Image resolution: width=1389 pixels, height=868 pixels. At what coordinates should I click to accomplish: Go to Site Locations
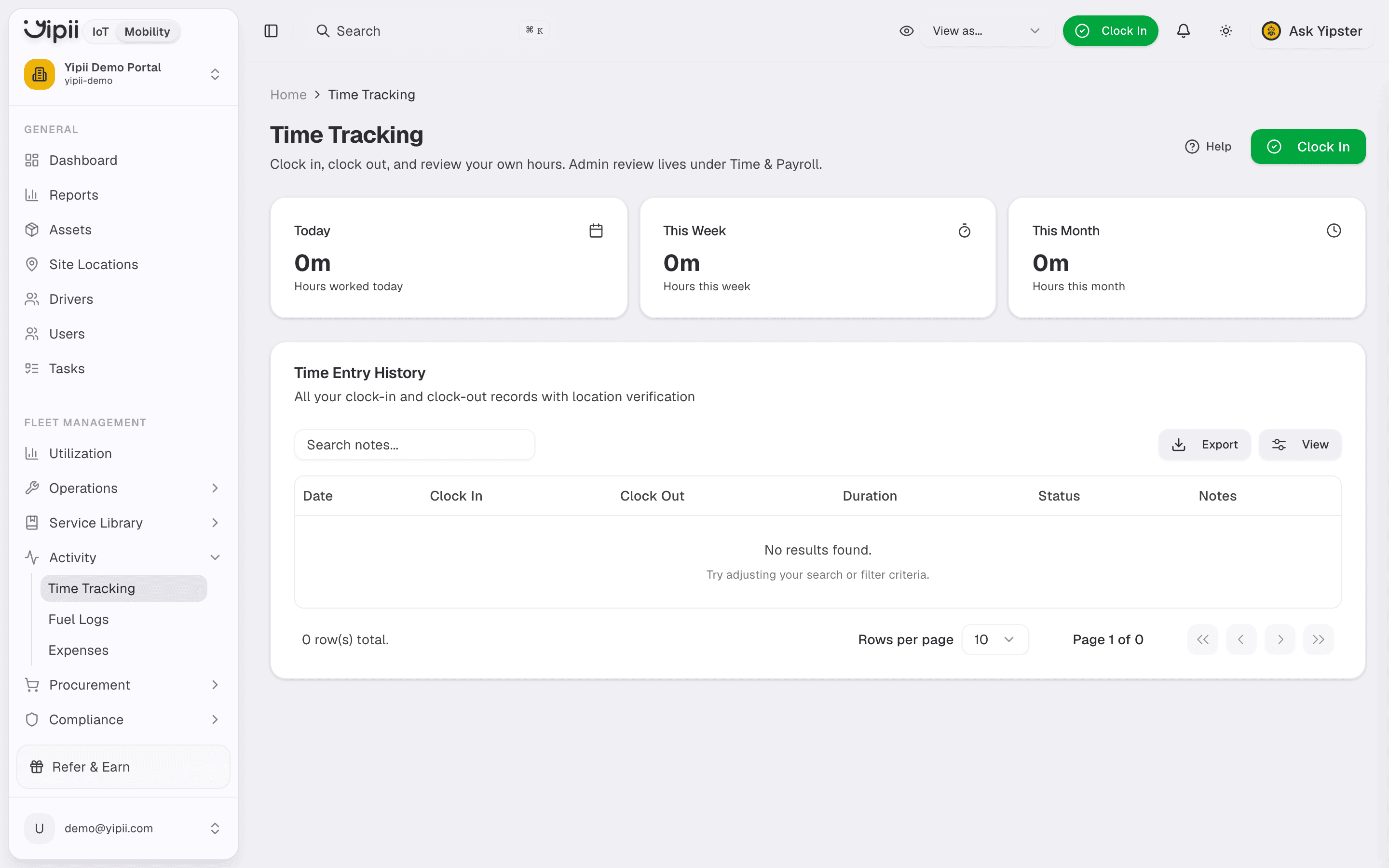pyautogui.click(x=123, y=265)
